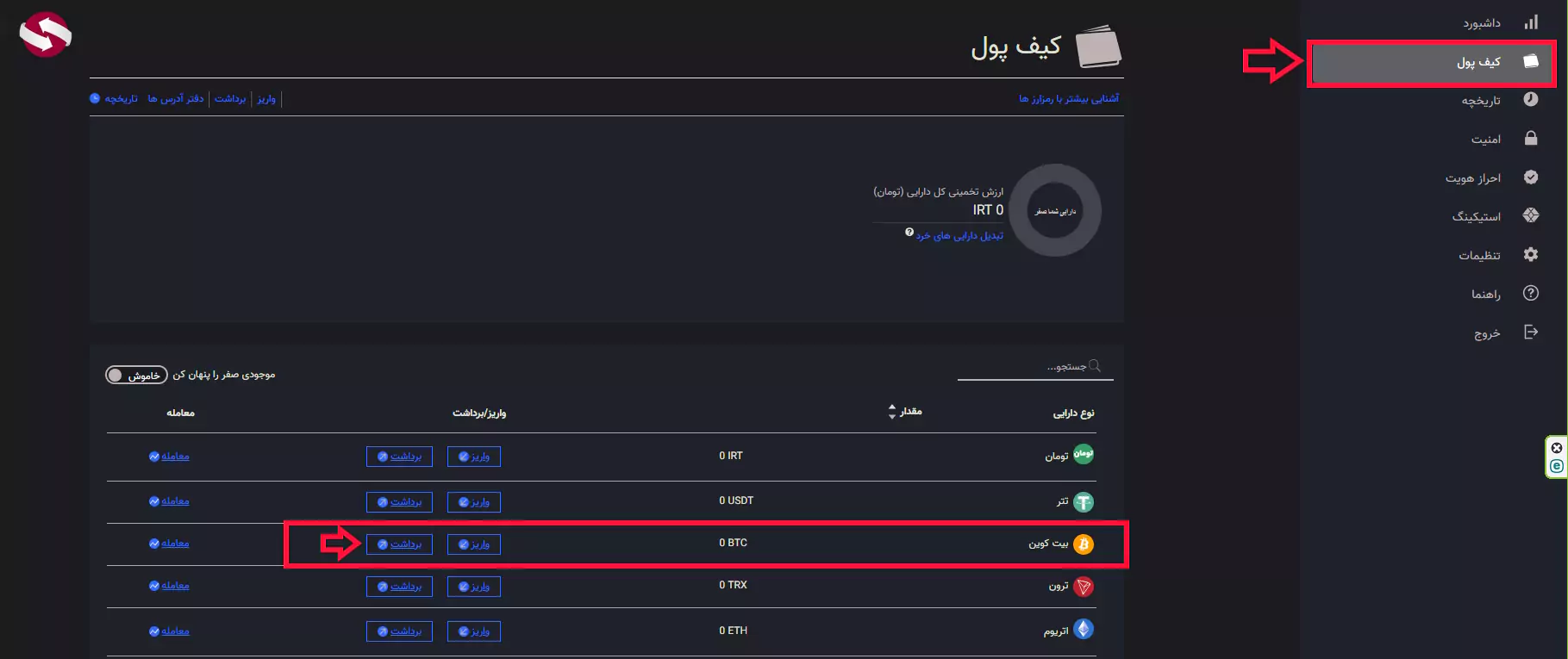Click برداشت button in the تتر row
Screen dimensions: 1568x659
tap(399, 502)
